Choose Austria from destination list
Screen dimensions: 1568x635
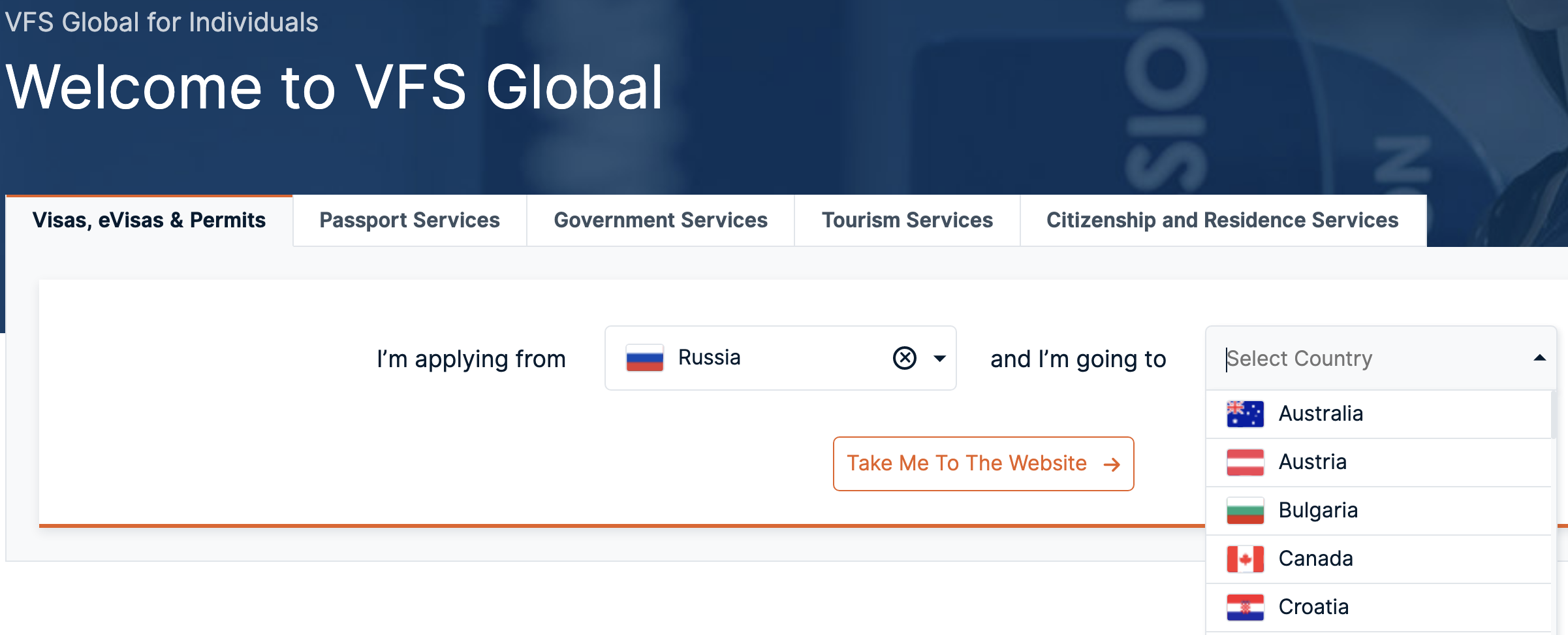pyautogui.click(x=1312, y=463)
